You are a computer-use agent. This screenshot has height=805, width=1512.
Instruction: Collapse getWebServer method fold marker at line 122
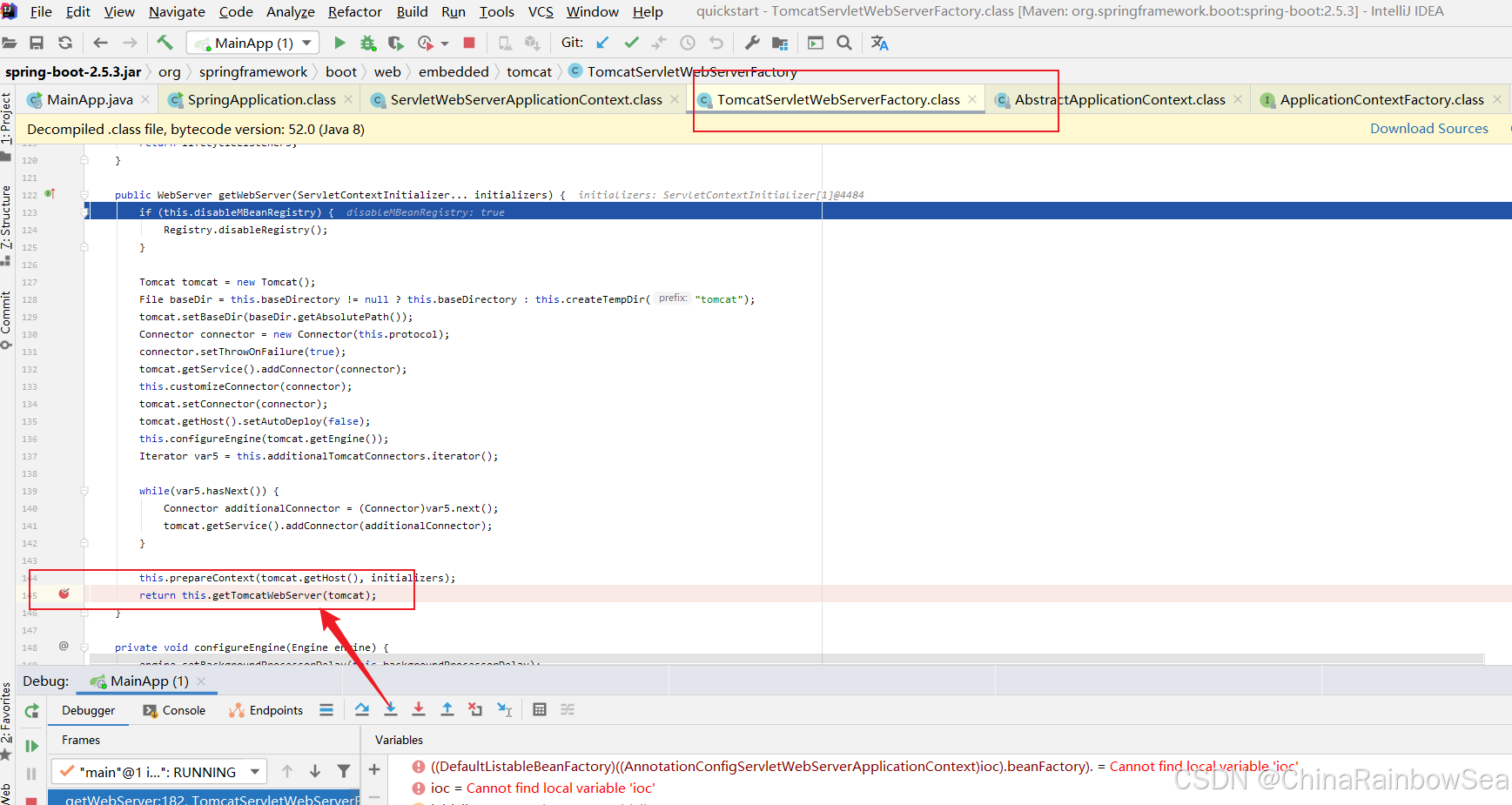[84, 195]
